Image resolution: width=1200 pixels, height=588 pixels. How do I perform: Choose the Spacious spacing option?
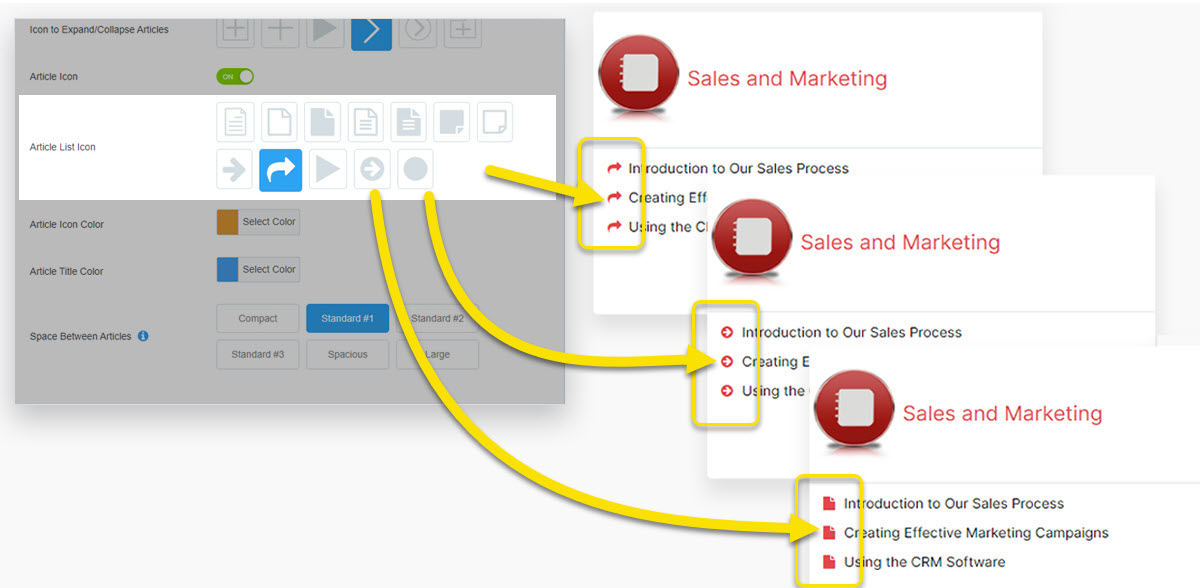pos(347,354)
